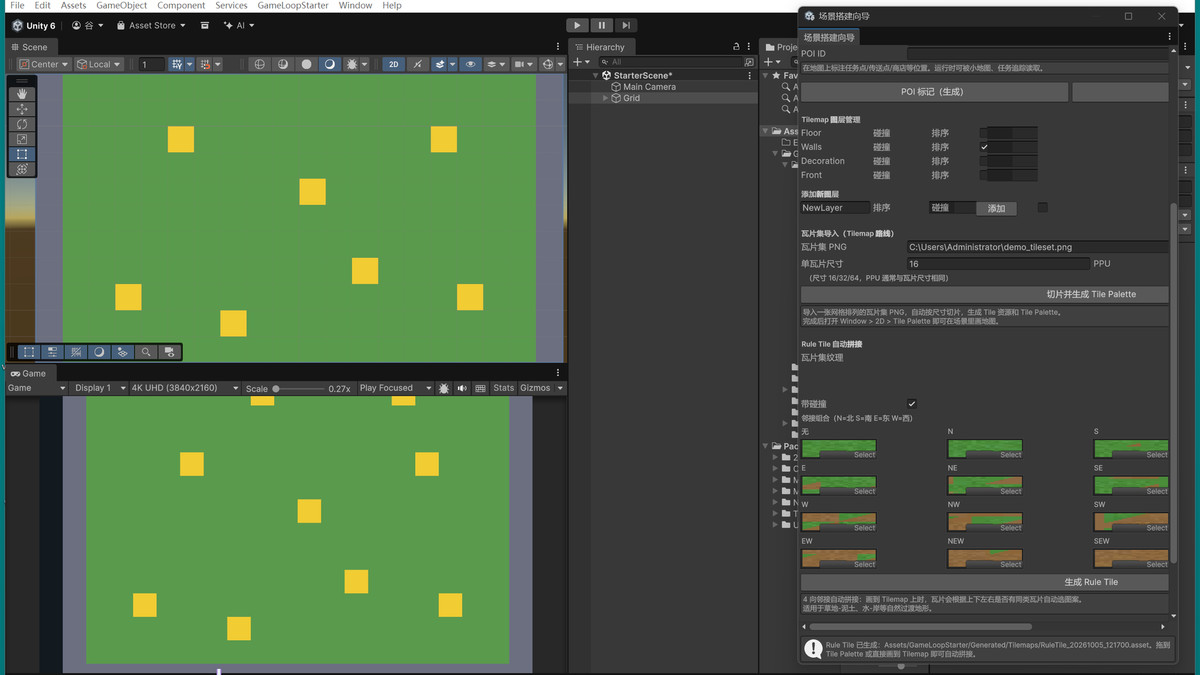Click the 单瓦片尺寸 field showing 16

(998, 264)
